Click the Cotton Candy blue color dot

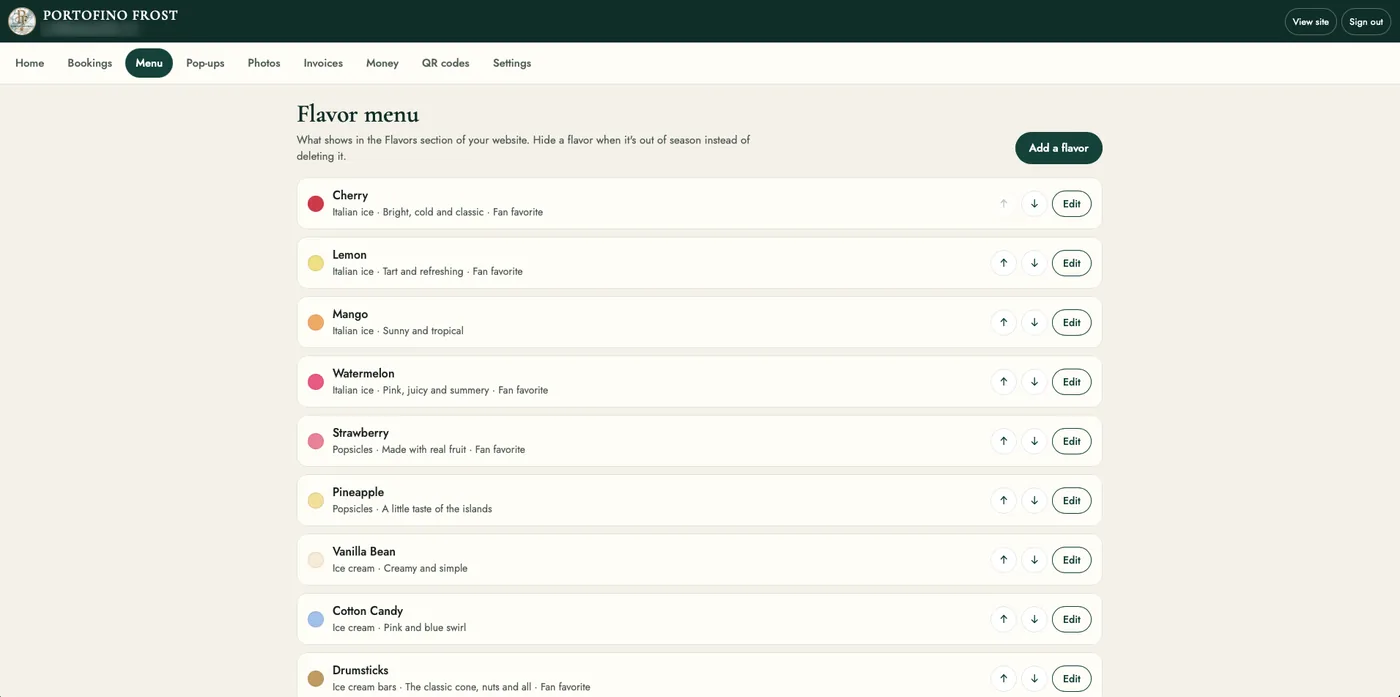point(316,619)
